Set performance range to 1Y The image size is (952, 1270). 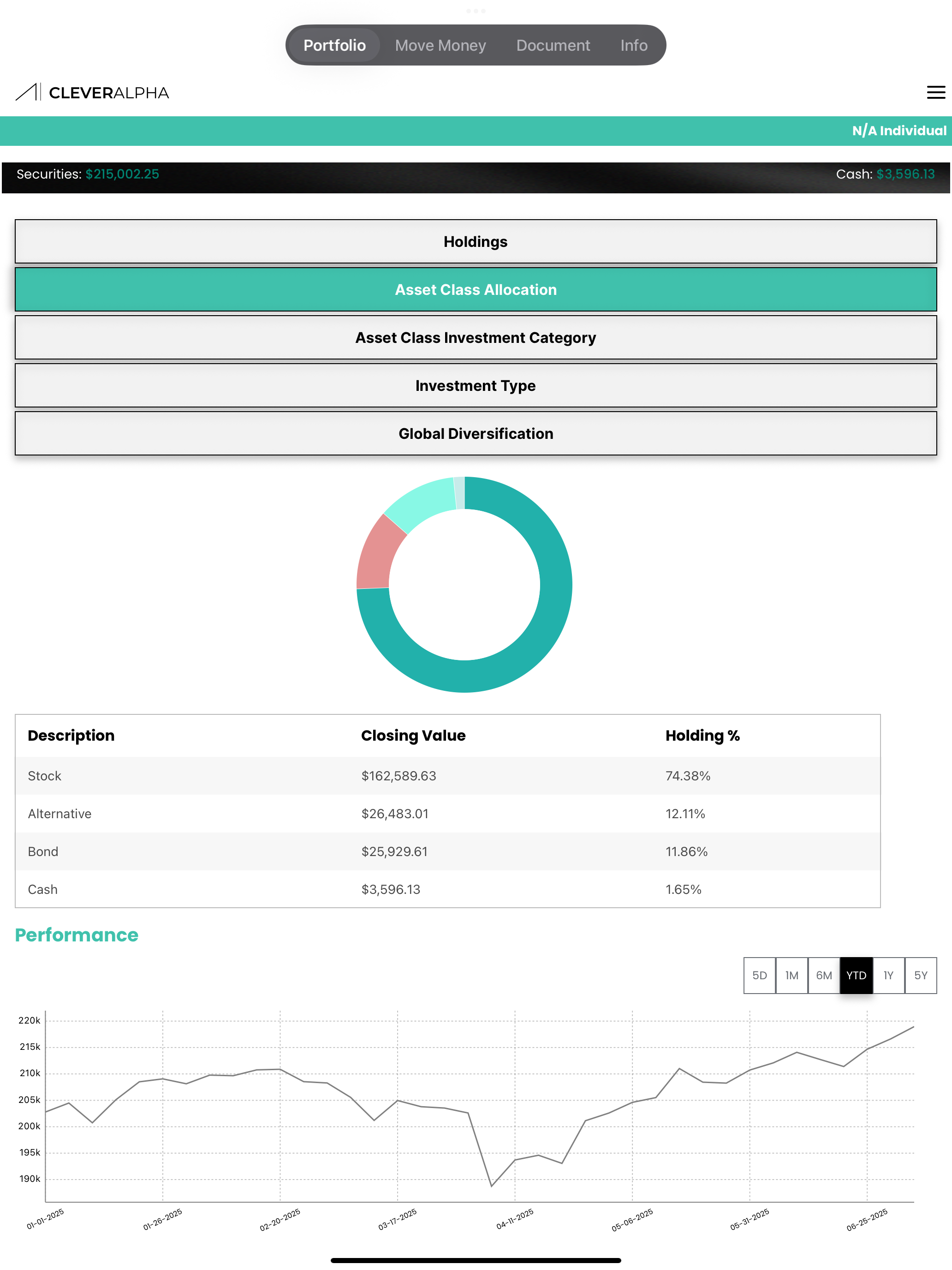coord(888,976)
